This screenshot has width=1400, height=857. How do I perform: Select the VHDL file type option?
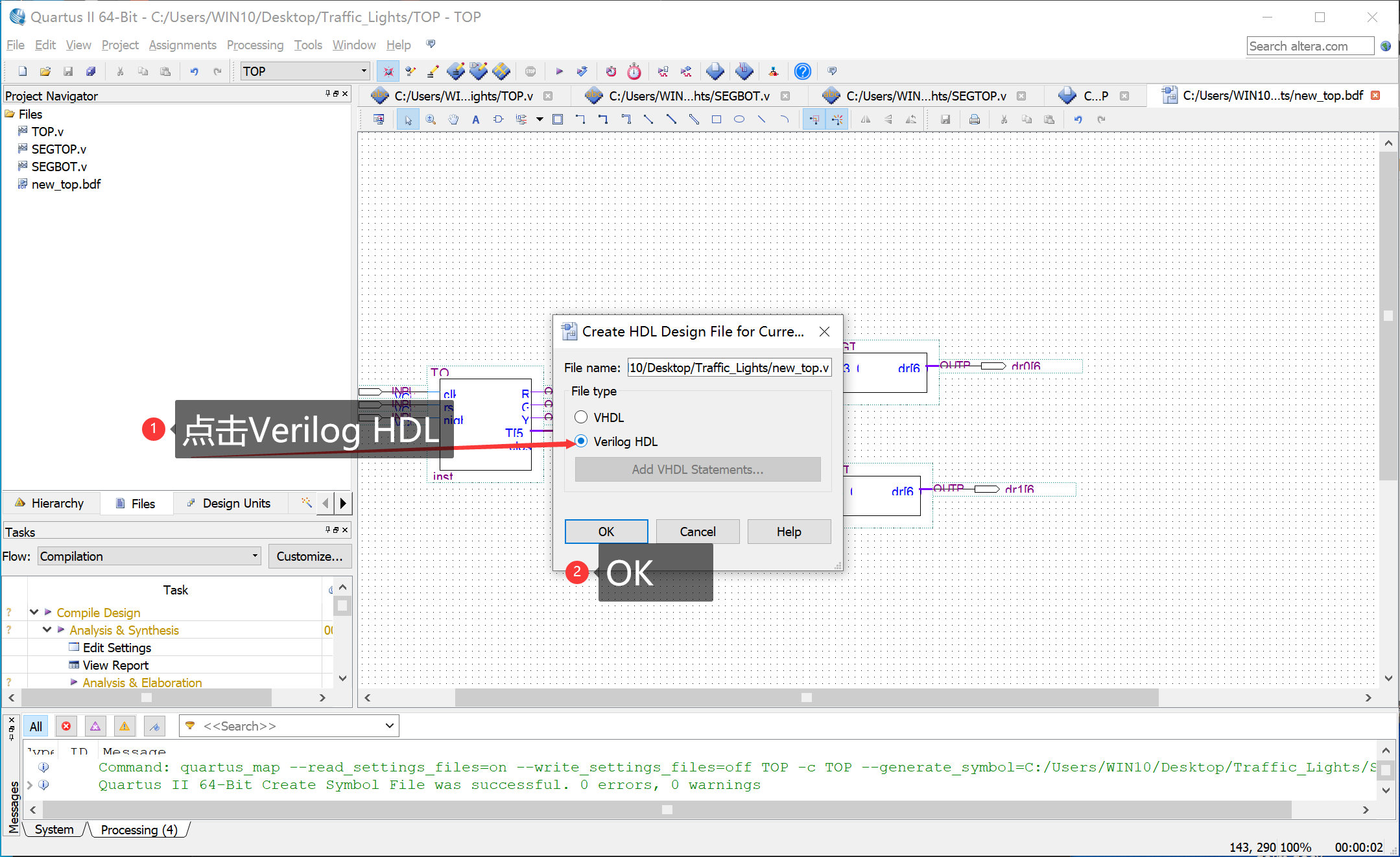pos(581,417)
